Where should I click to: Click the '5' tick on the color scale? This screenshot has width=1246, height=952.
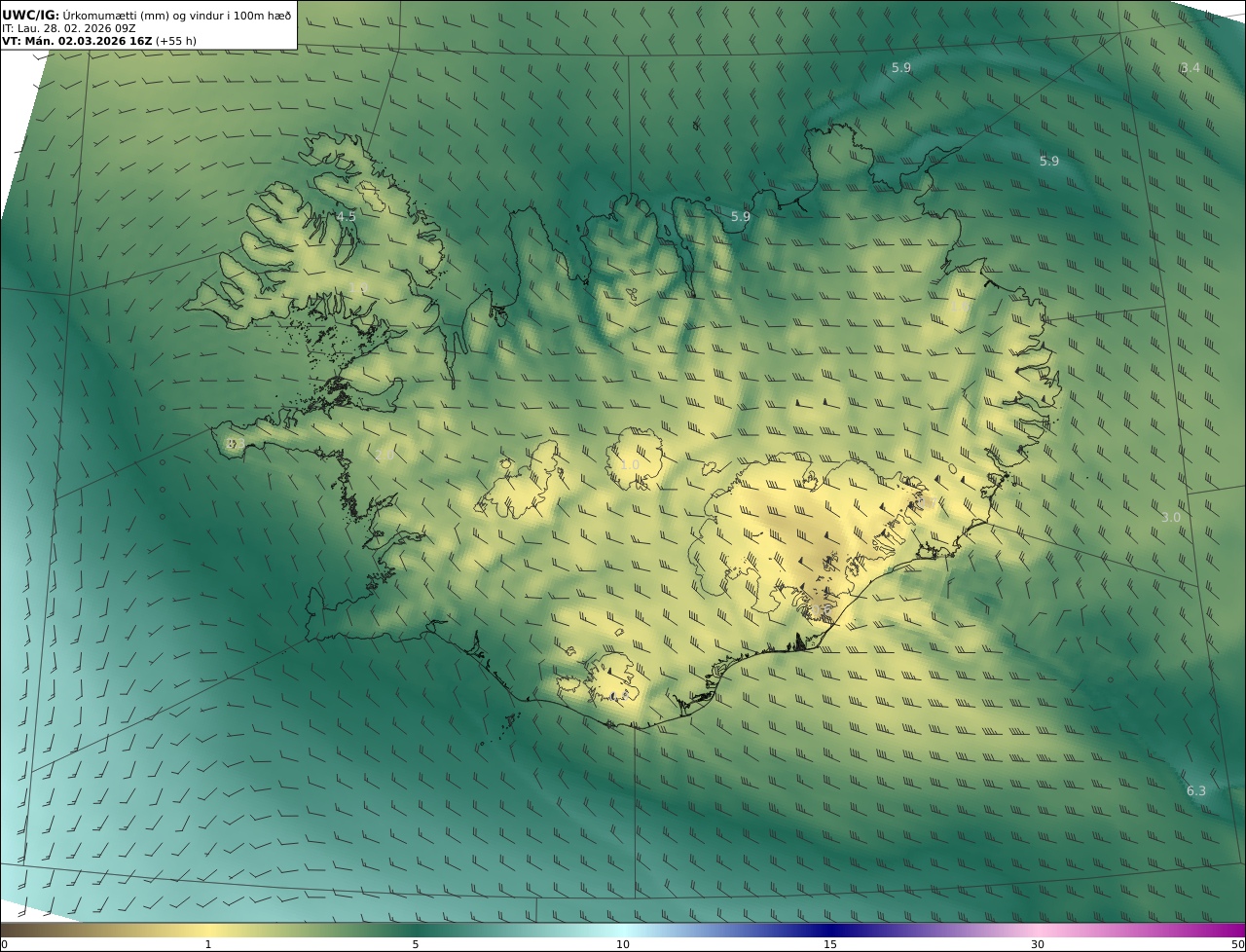tap(416, 944)
